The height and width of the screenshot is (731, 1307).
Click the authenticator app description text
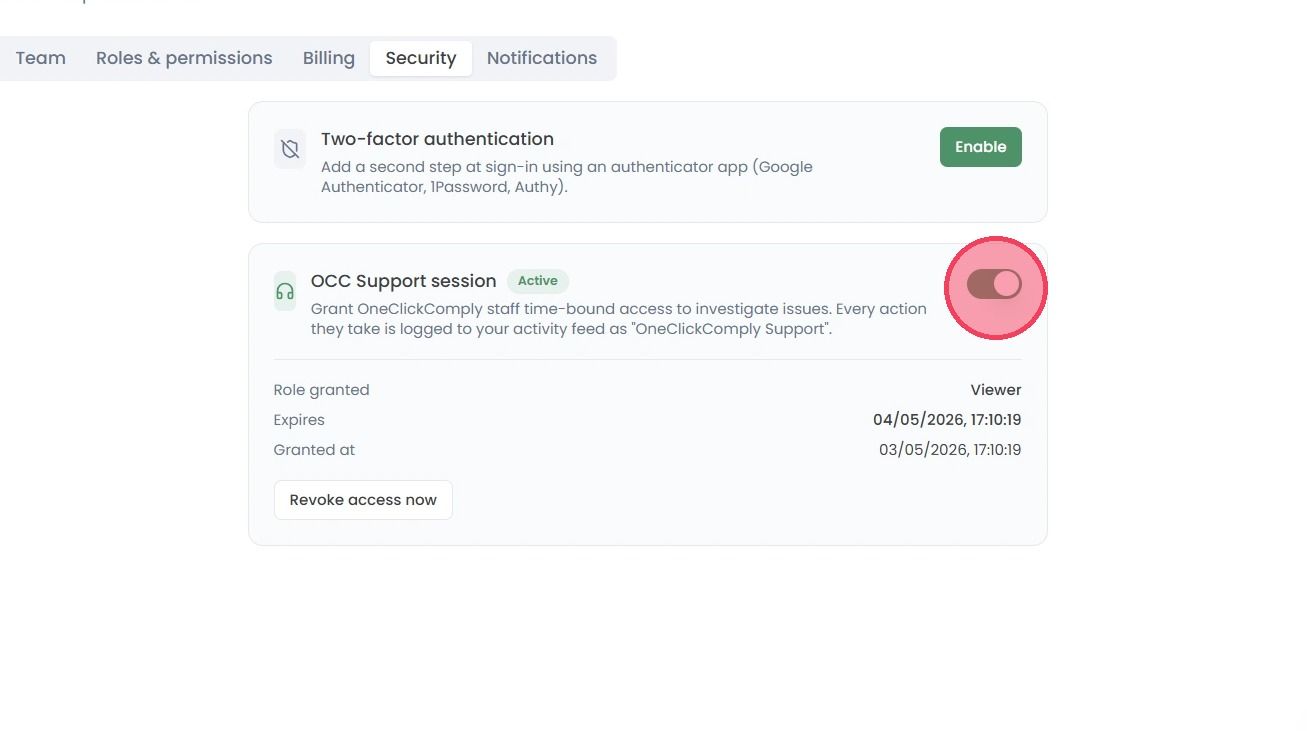click(x=567, y=177)
